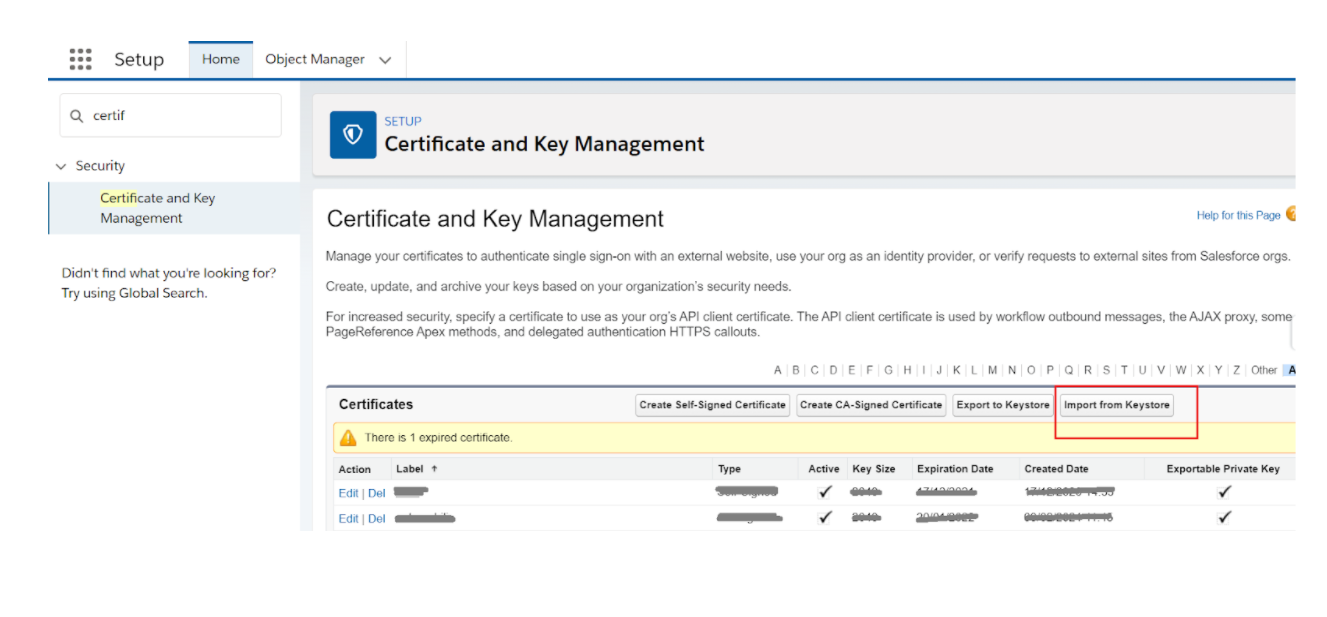Click the help icon beside Help for this Page
The height and width of the screenshot is (617, 1327).
tap(1290, 214)
